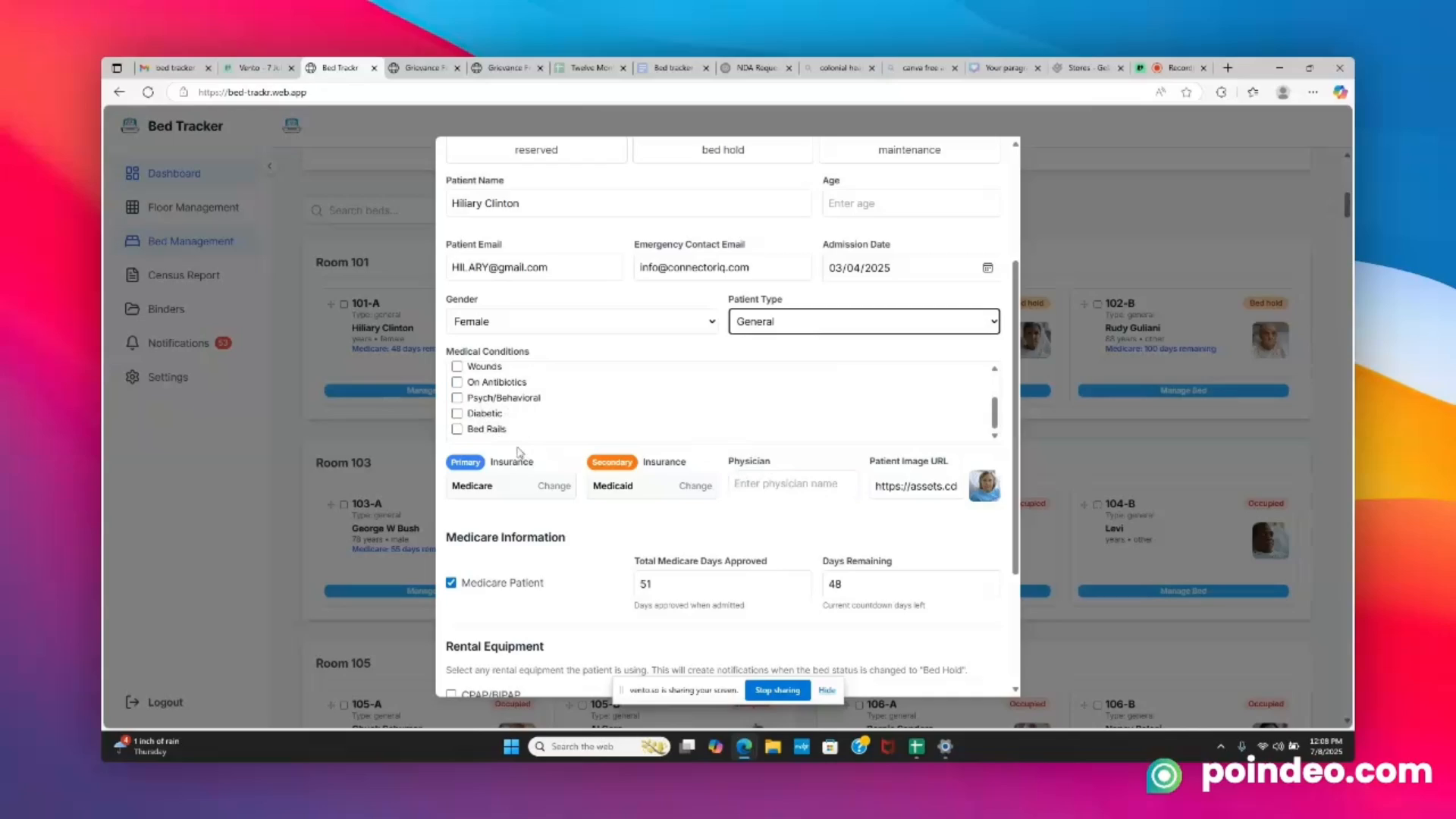The image size is (1456, 819).
Task: Open the Gender dropdown
Action: click(582, 322)
